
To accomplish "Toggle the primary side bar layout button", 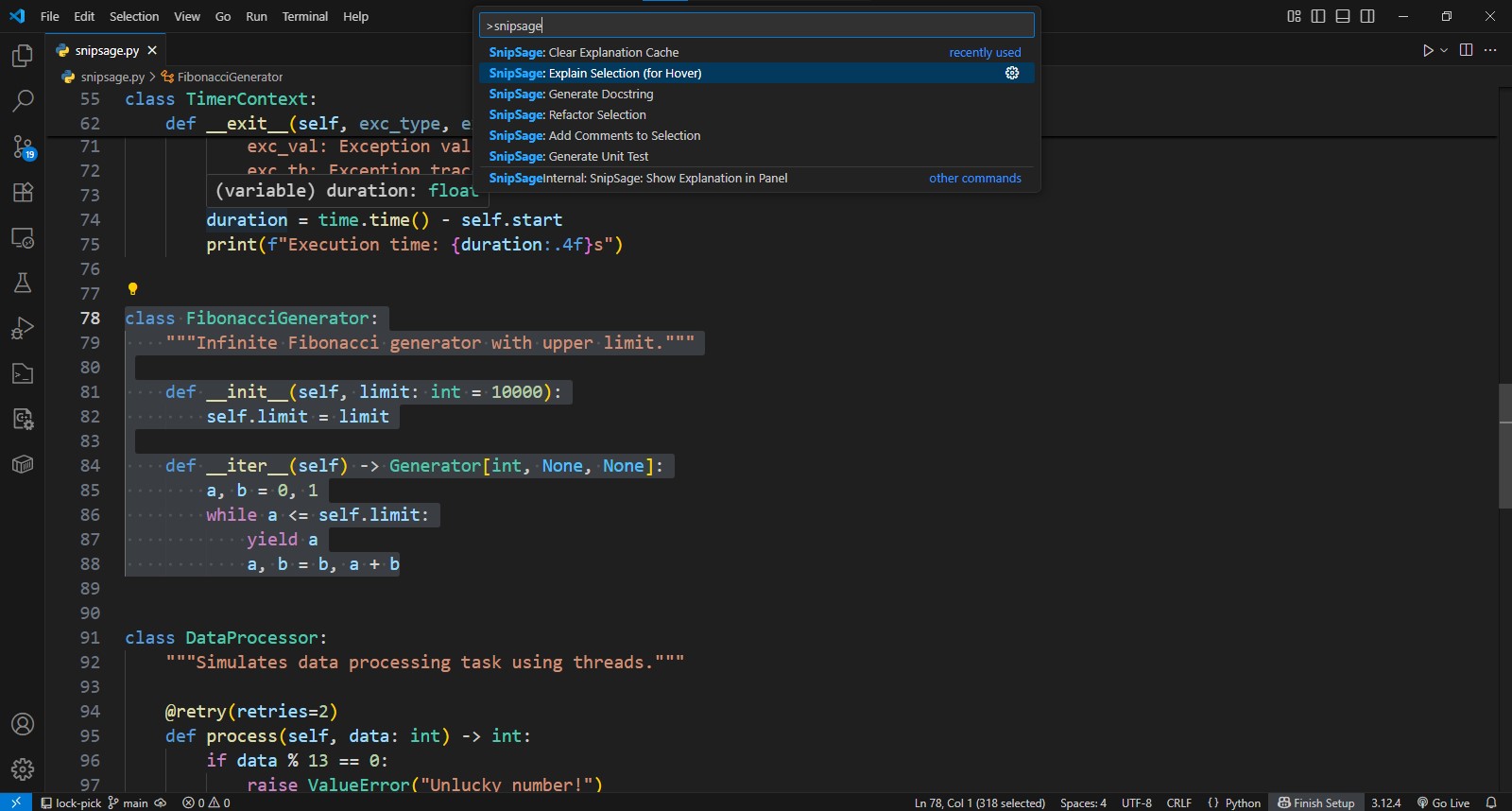I will point(1318,16).
